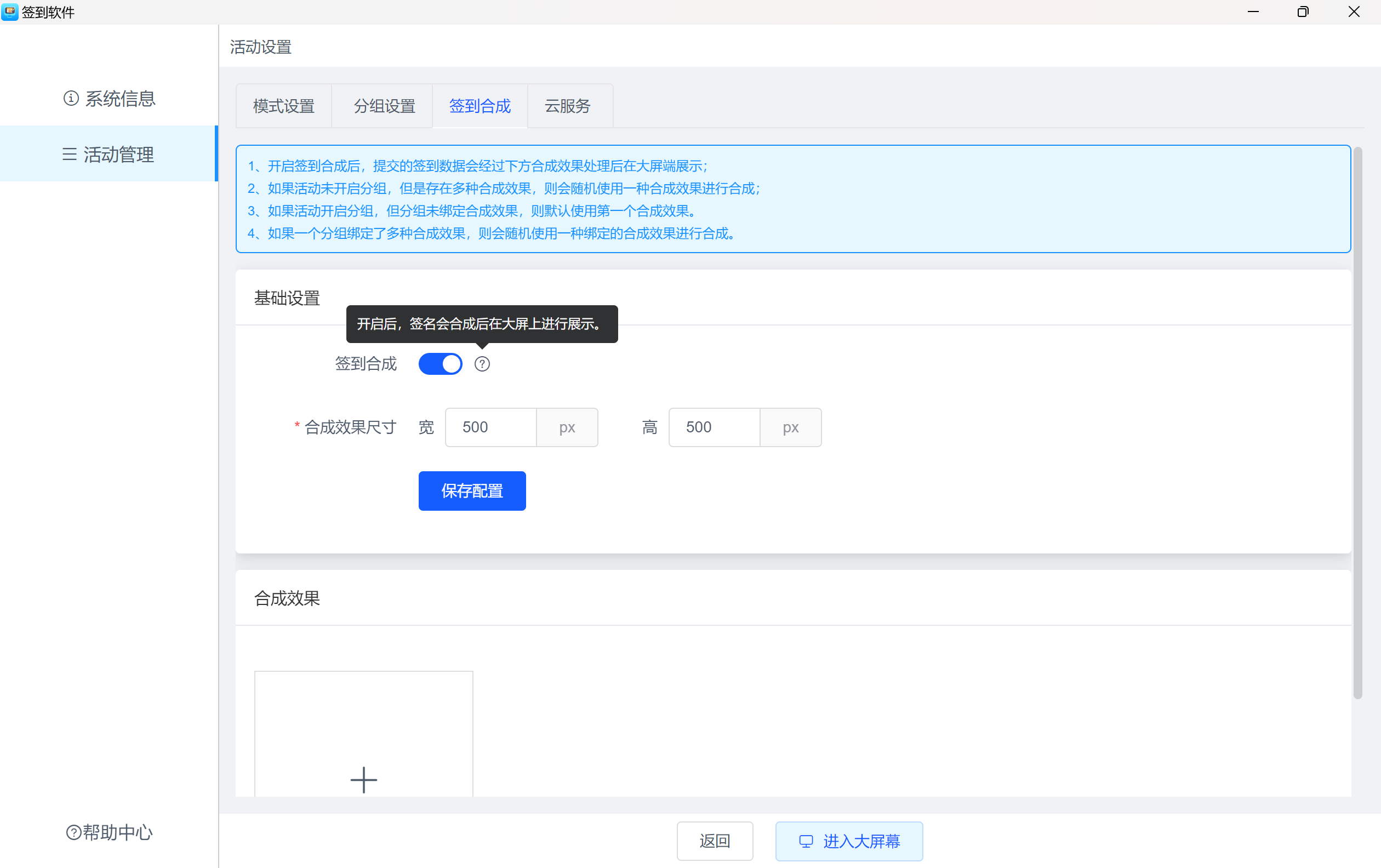Click the help icon beside 签到合成 switch

click(482, 364)
